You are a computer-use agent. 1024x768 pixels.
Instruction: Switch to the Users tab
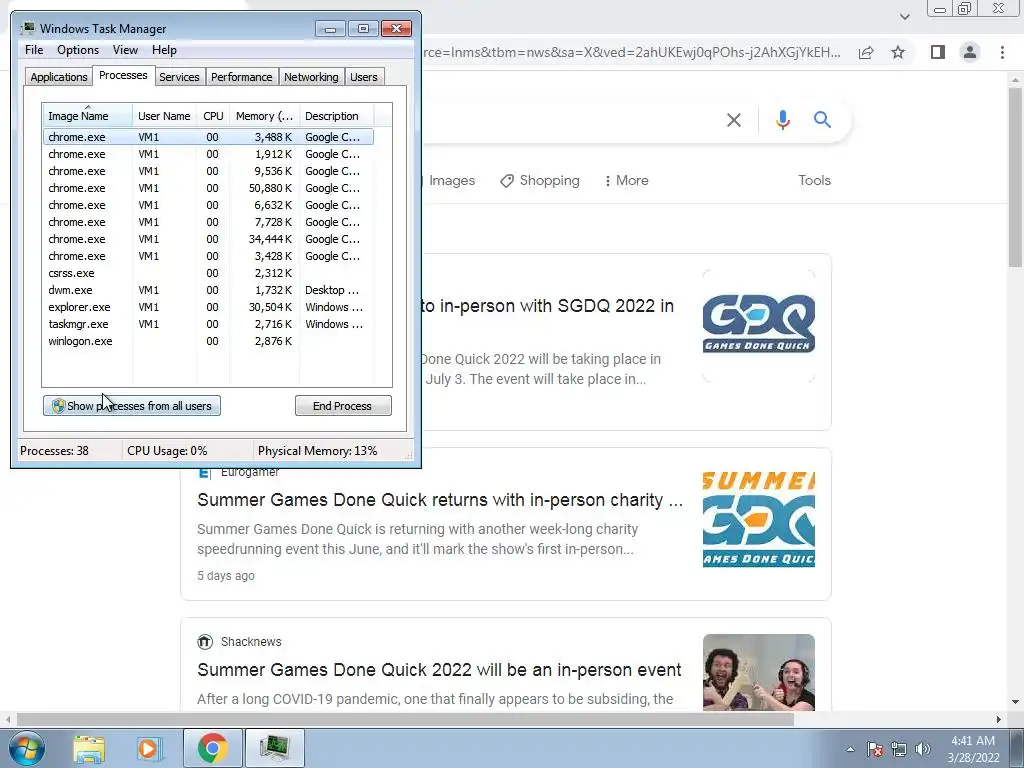[364, 77]
